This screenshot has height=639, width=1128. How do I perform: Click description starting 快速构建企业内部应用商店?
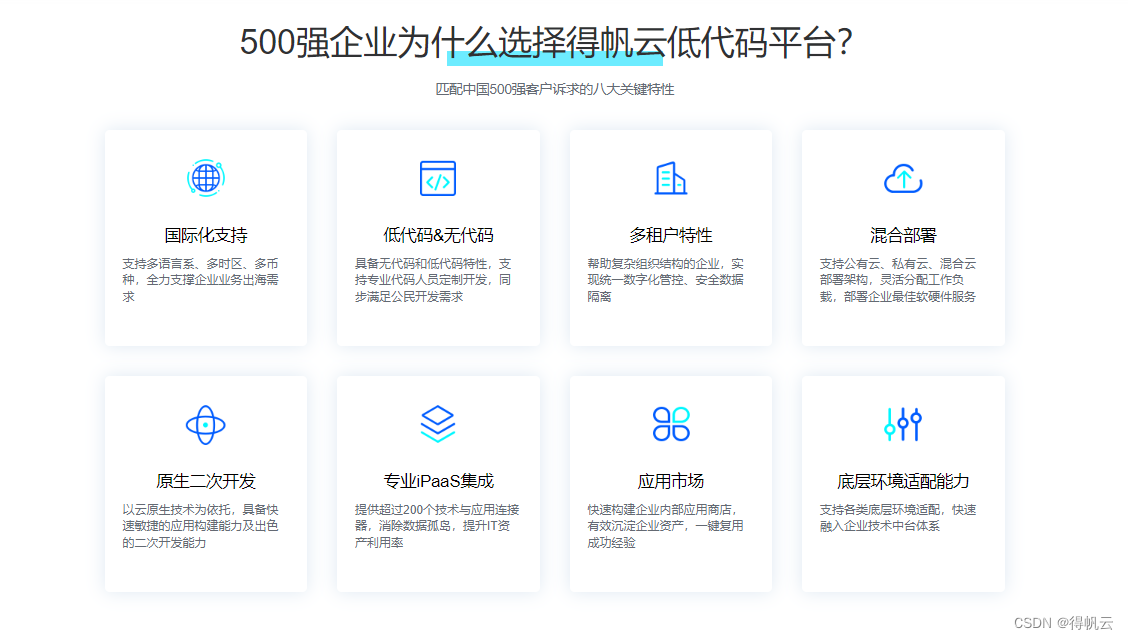coord(665,526)
